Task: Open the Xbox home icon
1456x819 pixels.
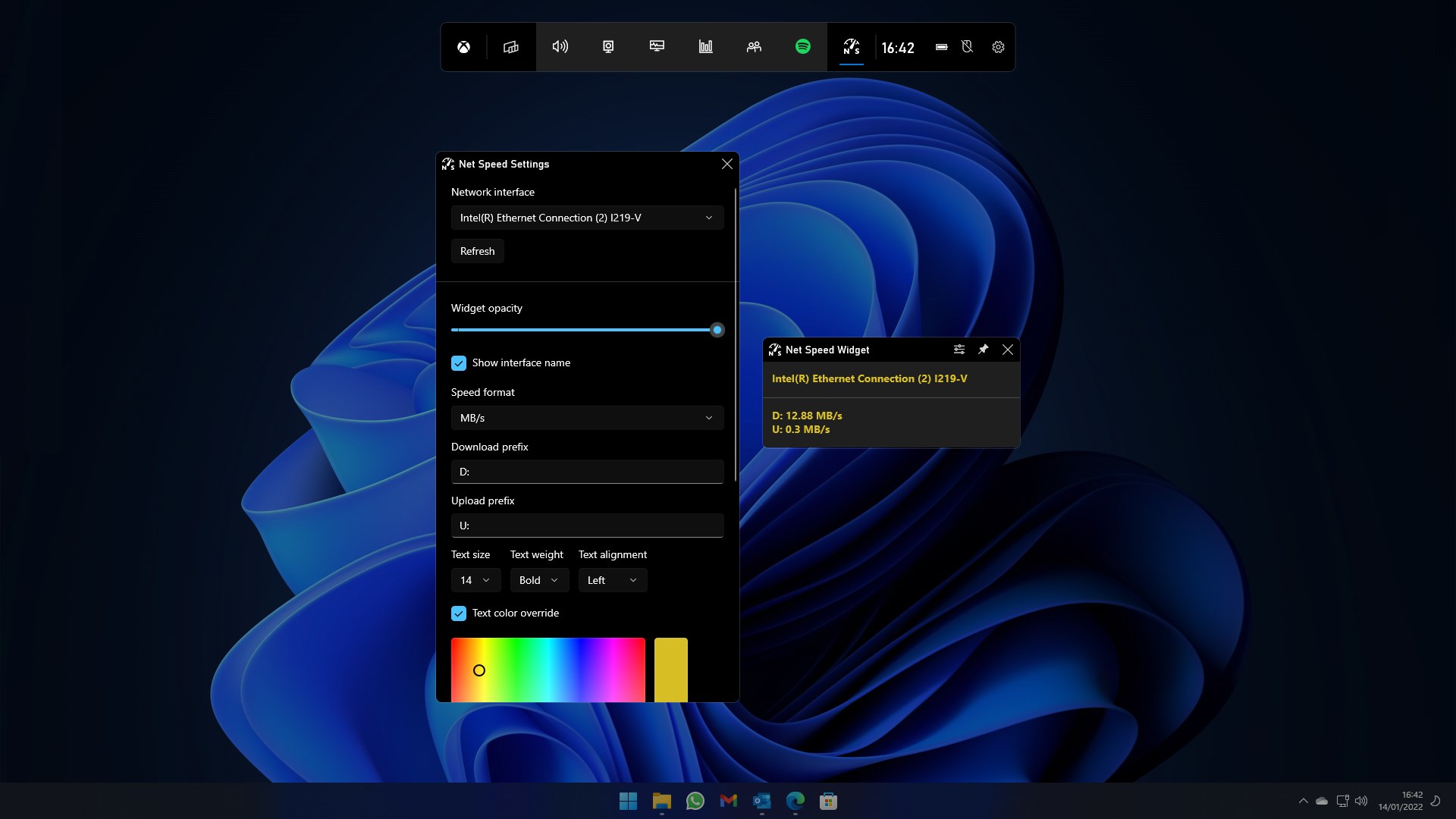Action: (463, 47)
